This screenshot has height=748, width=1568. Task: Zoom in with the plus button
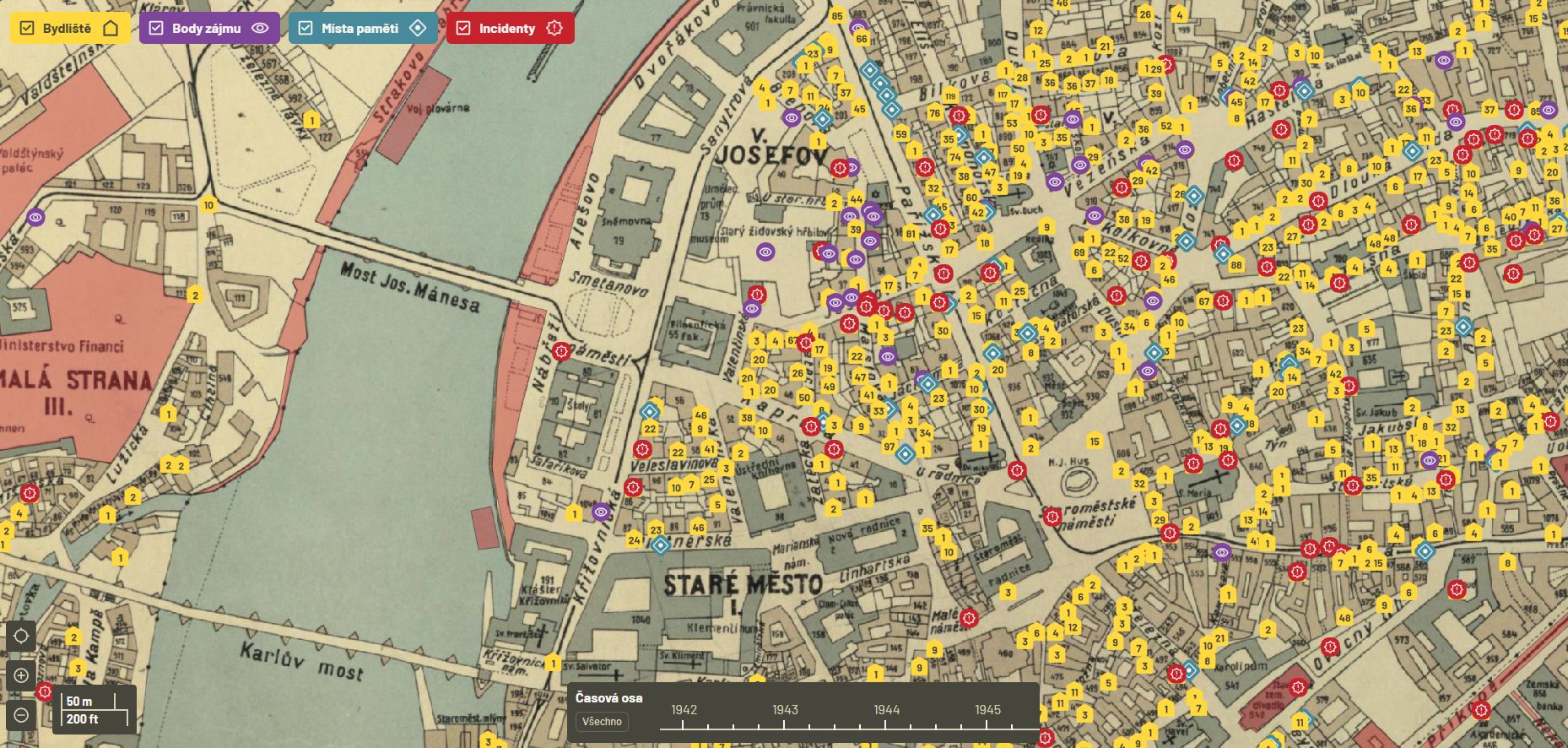point(21,675)
